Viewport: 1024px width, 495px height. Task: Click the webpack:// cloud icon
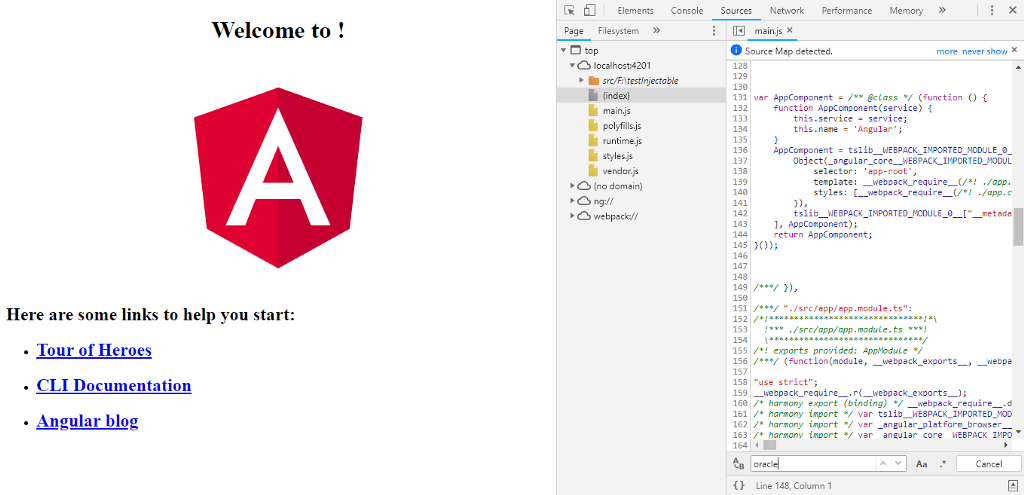[584, 216]
